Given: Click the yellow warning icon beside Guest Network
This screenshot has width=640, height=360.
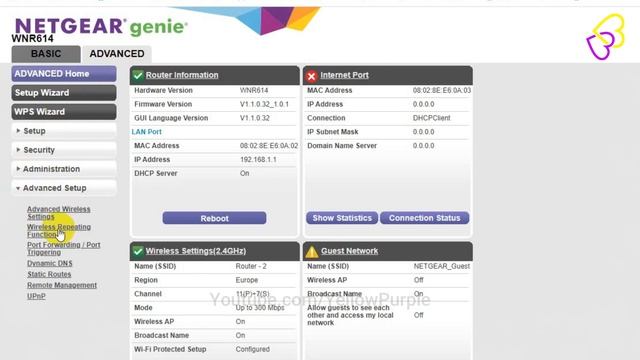Looking at the screenshot, I should click(311, 252).
